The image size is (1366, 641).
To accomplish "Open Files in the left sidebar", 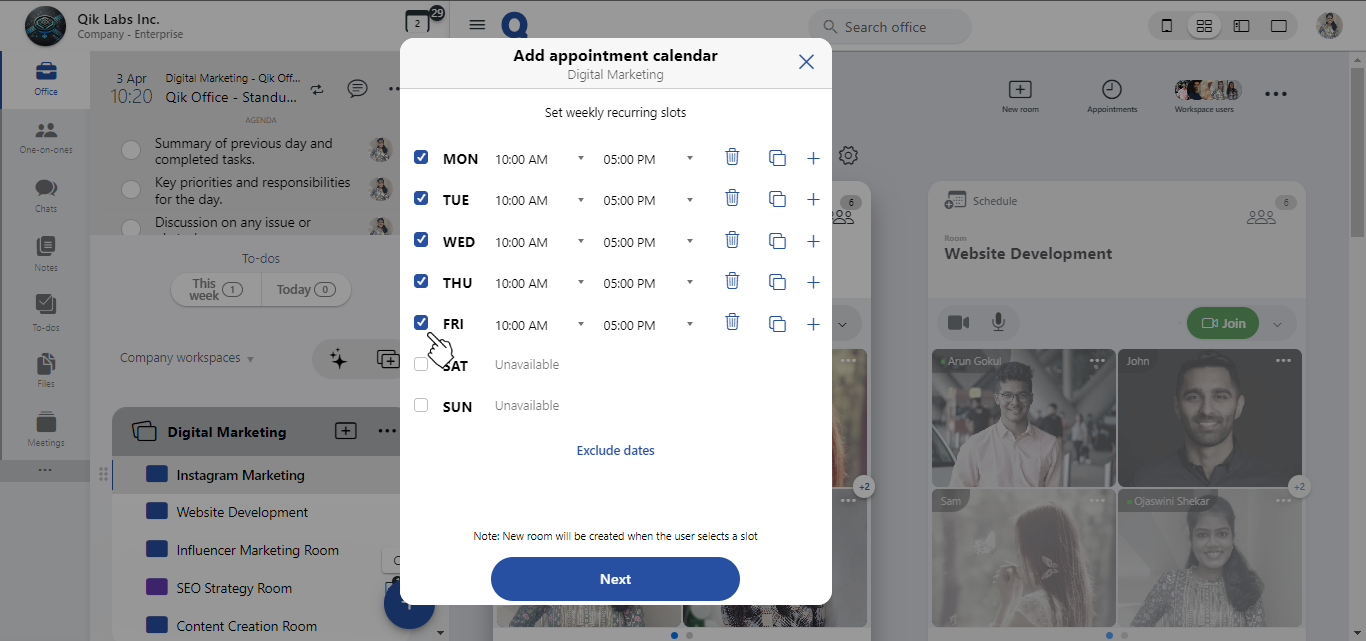I will tap(46, 370).
